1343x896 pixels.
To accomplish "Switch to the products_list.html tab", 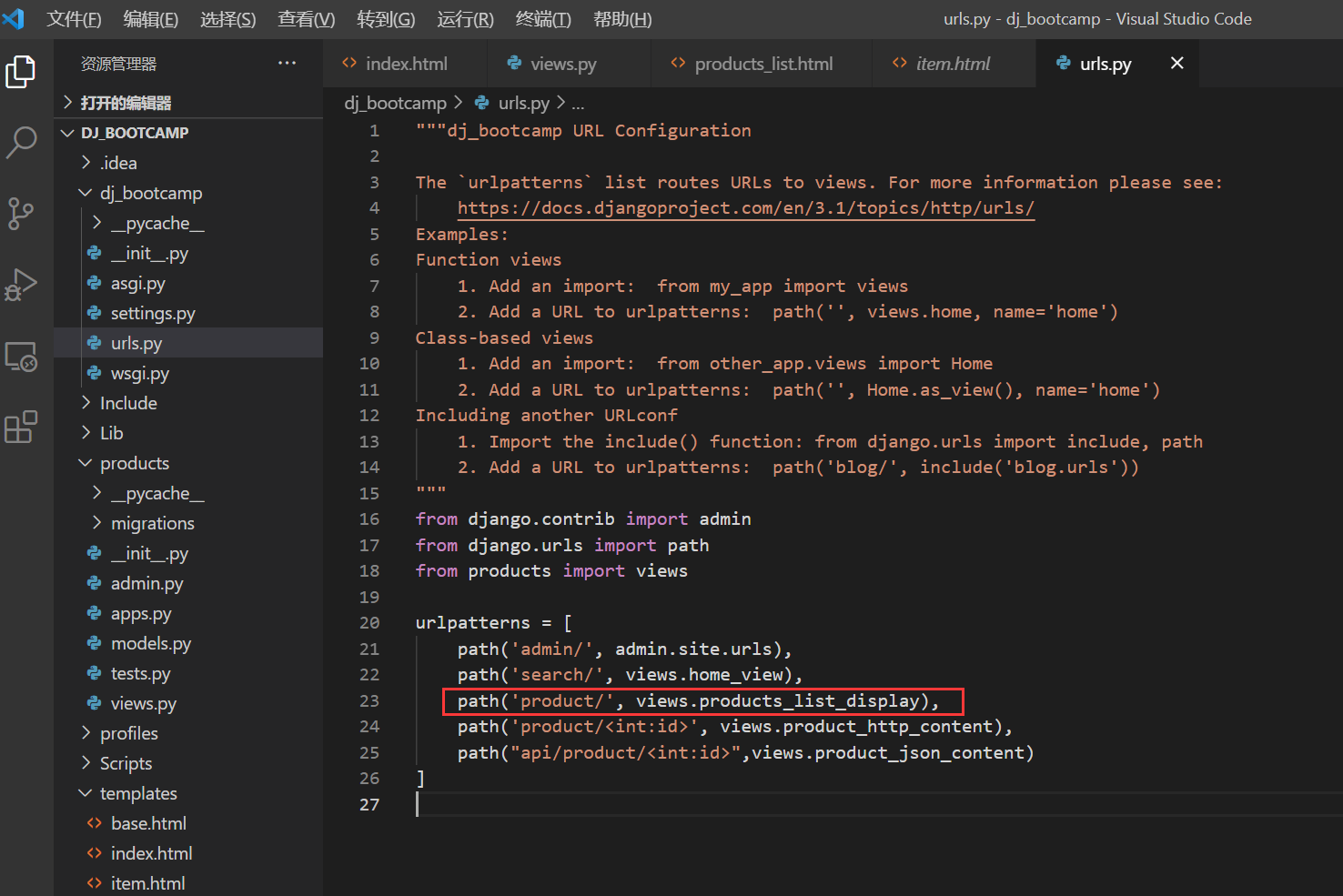I will (764, 63).
